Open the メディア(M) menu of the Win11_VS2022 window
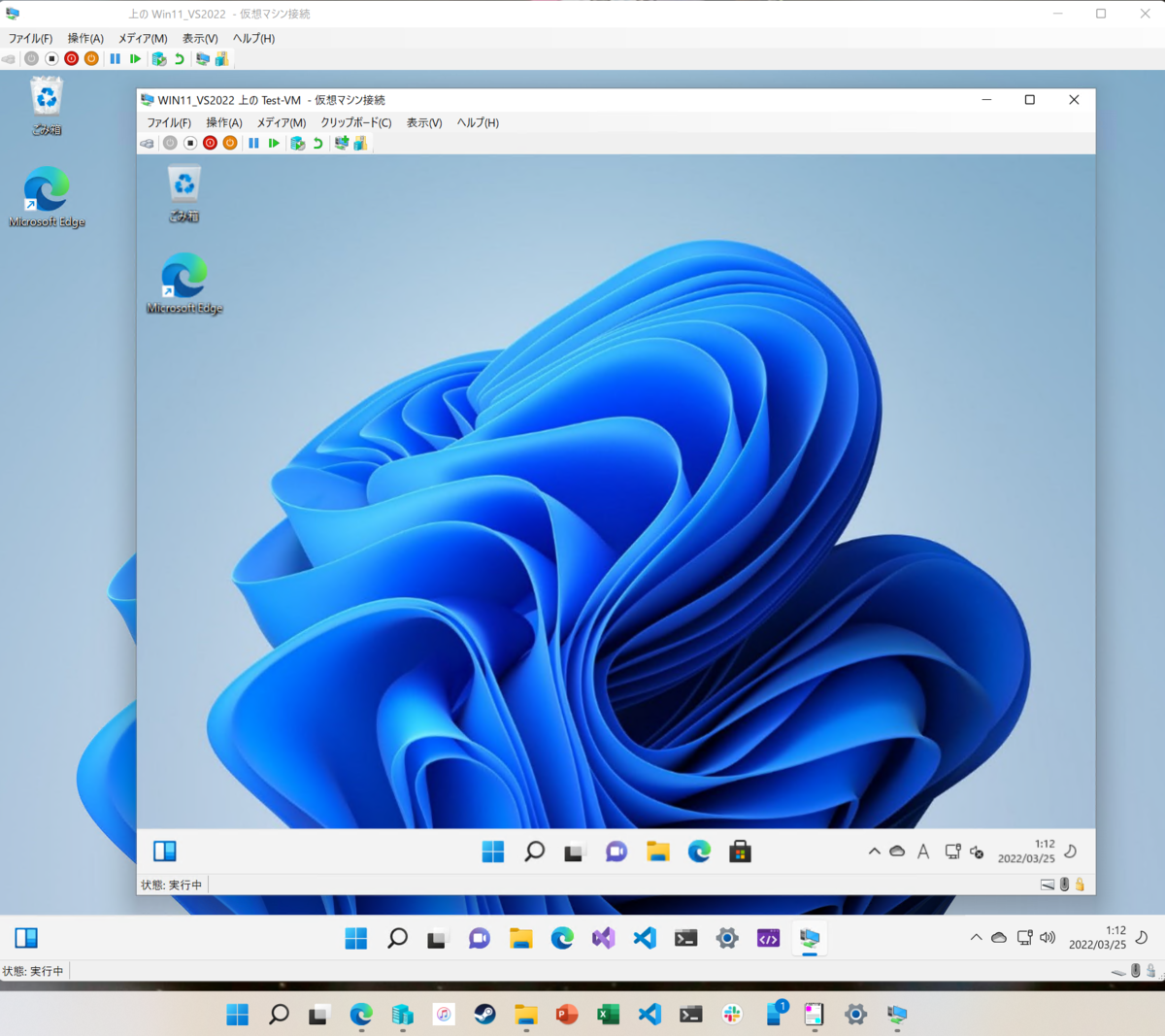This screenshot has width=1165, height=1036. click(143, 38)
